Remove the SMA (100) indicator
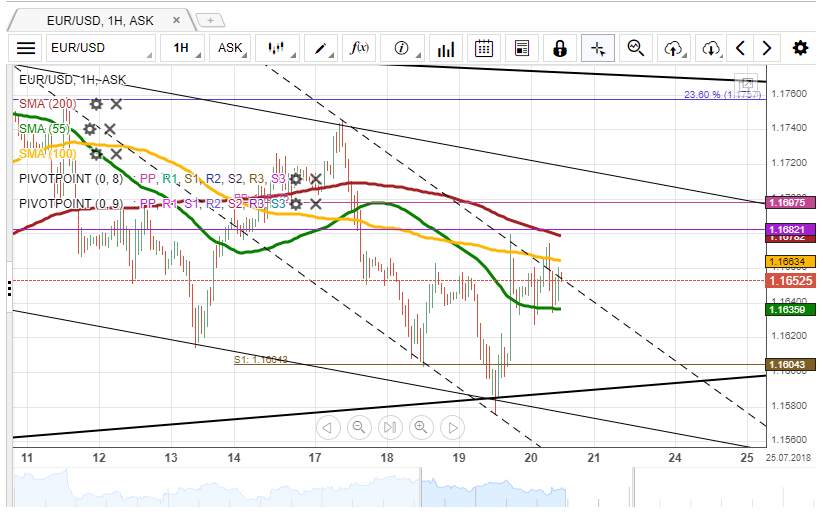 tap(116, 154)
